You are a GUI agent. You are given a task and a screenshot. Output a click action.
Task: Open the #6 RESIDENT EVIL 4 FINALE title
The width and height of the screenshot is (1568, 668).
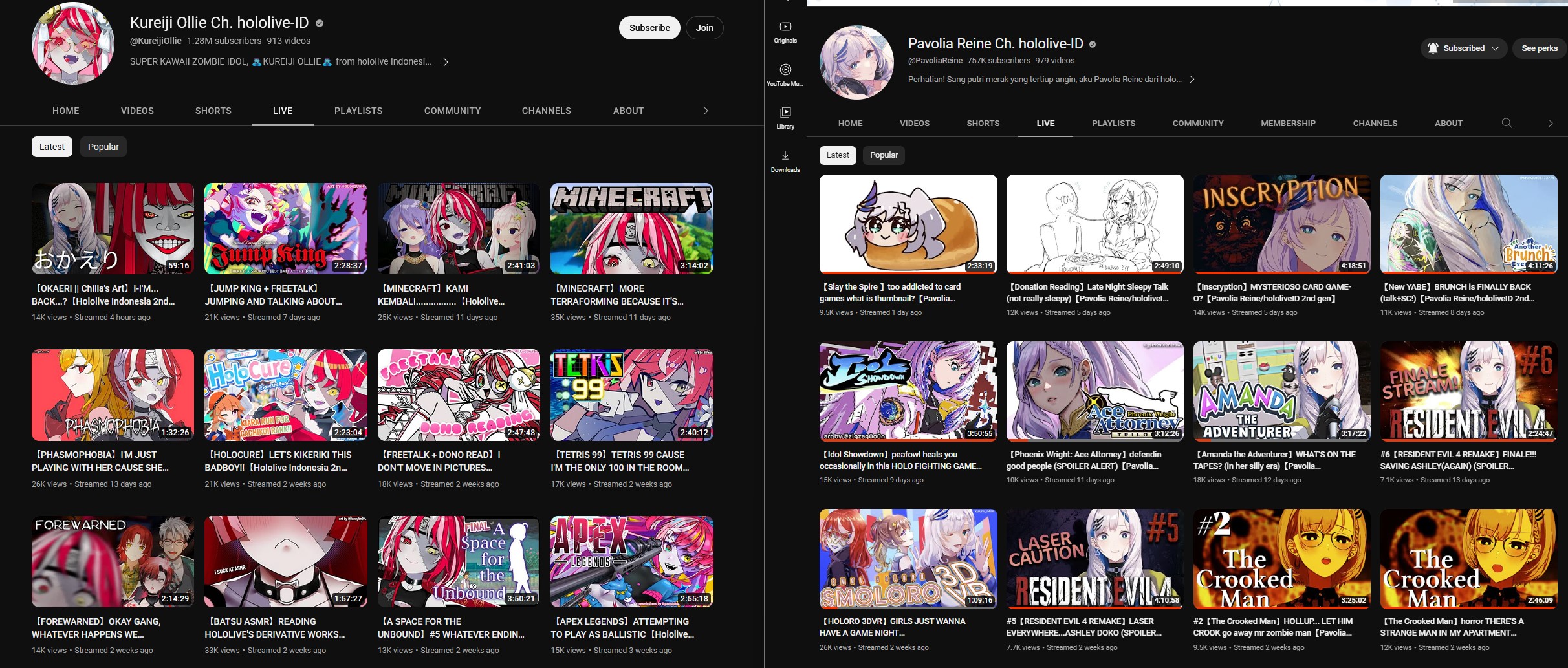click(x=1458, y=460)
